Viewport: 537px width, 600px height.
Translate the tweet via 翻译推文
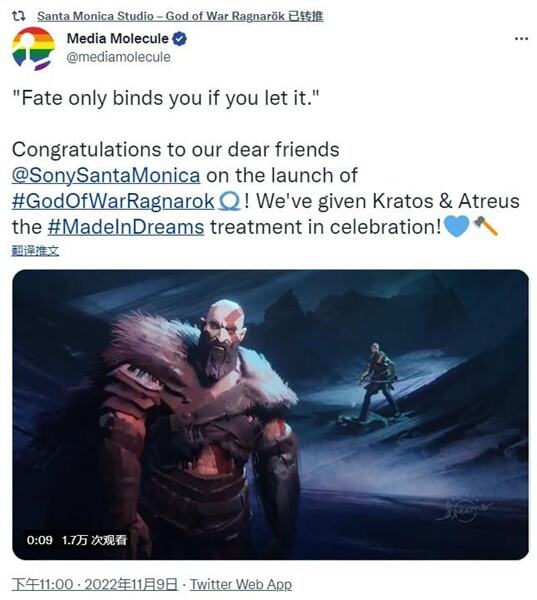pos(36,251)
